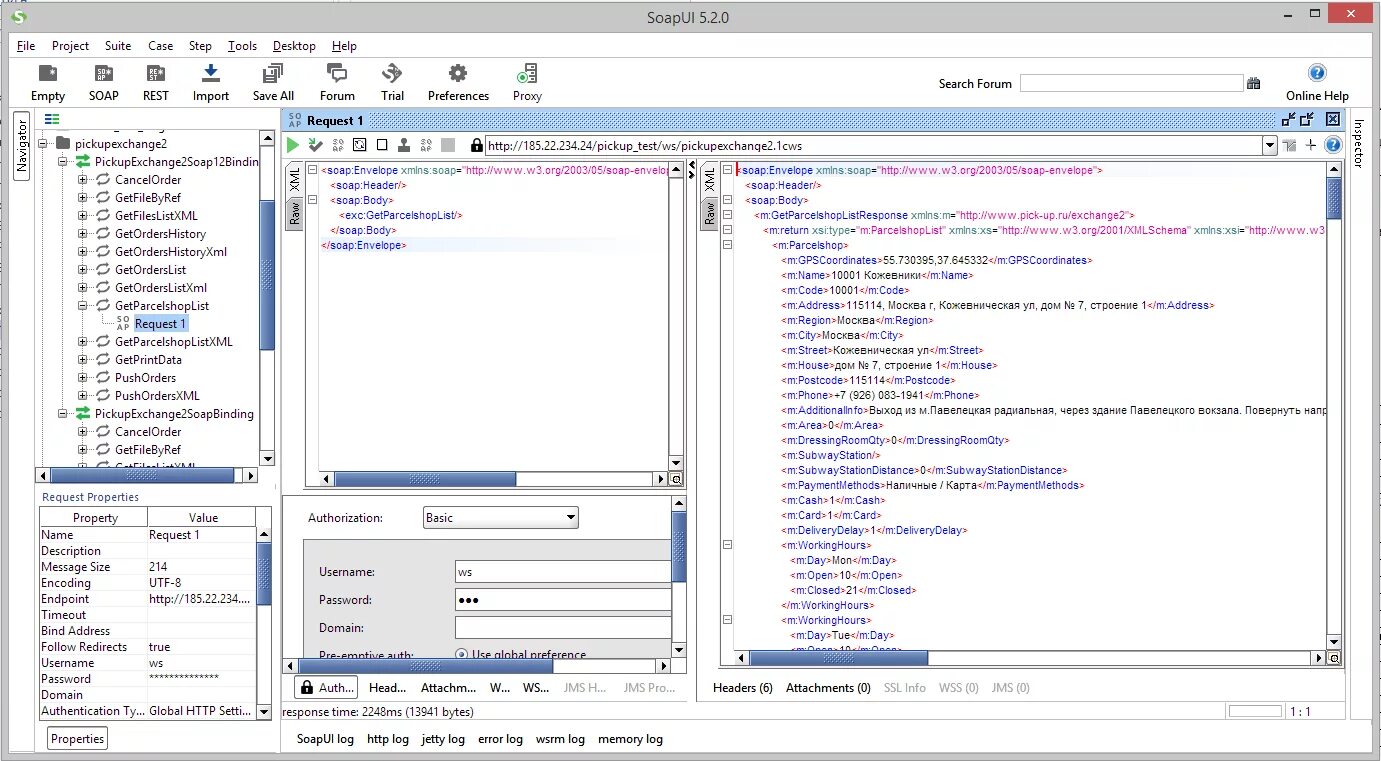Click the Search Forum input field
The width and height of the screenshot is (1381, 761).
pyautogui.click(x=1131, y=84)
